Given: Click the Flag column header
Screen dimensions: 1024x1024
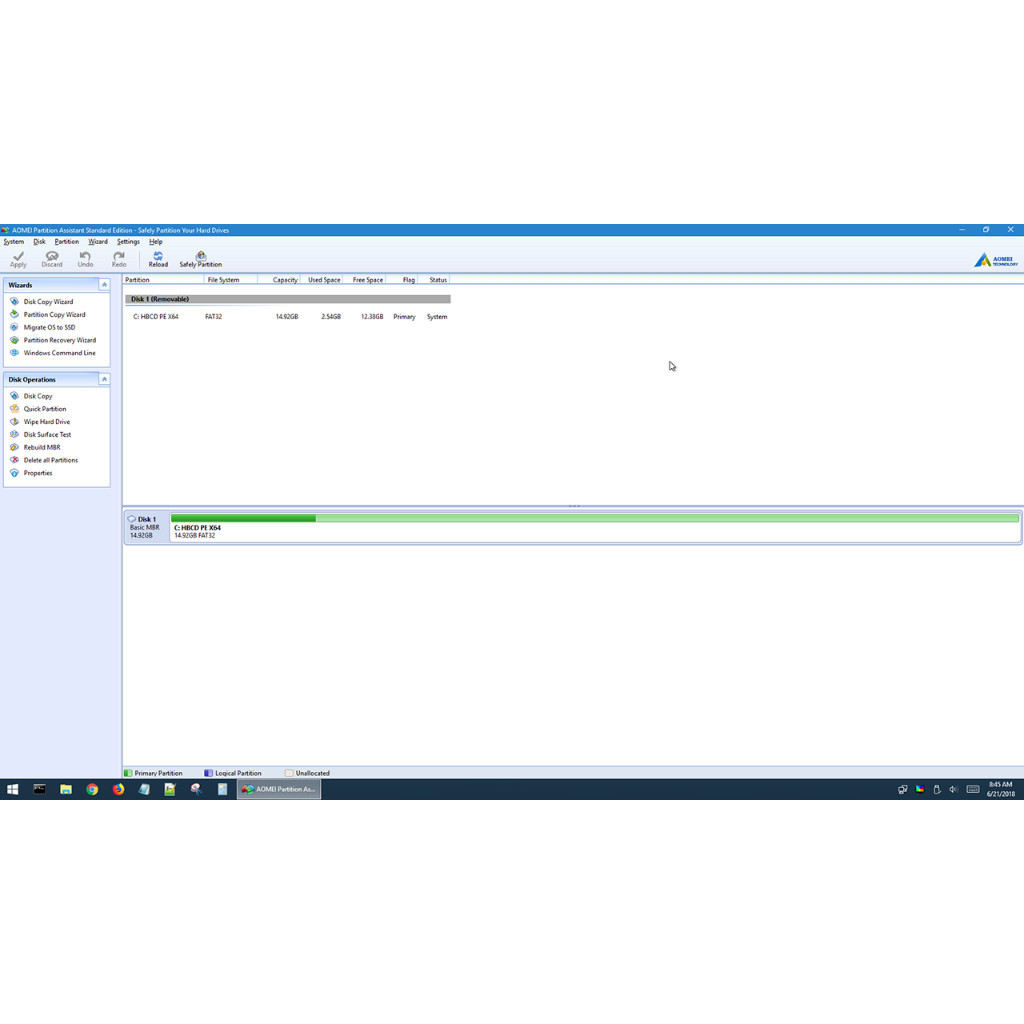Looking at the screenshot, I should [x=402, y=280].
